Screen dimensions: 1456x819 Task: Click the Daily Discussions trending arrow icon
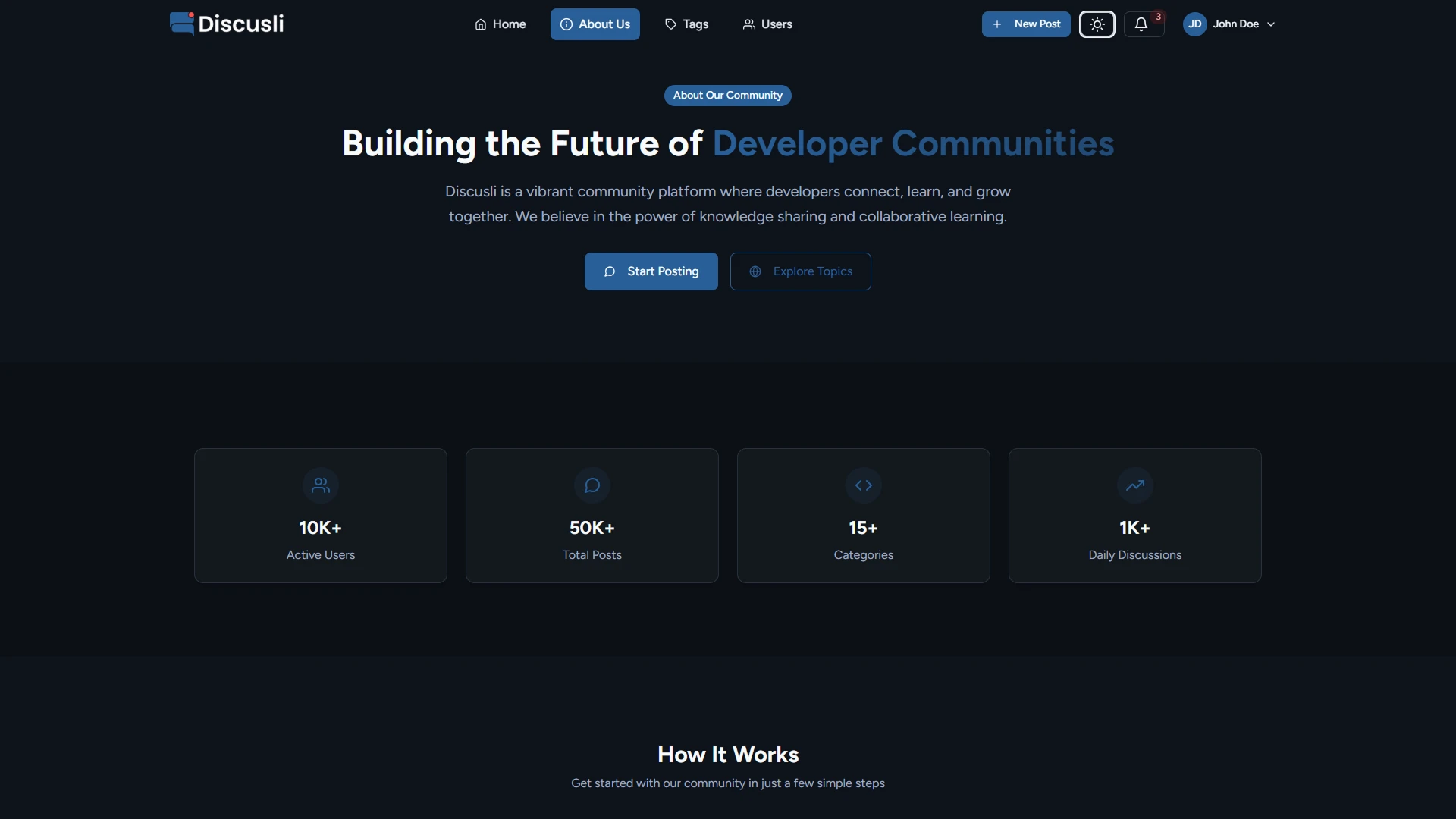tap(1135, 485)
